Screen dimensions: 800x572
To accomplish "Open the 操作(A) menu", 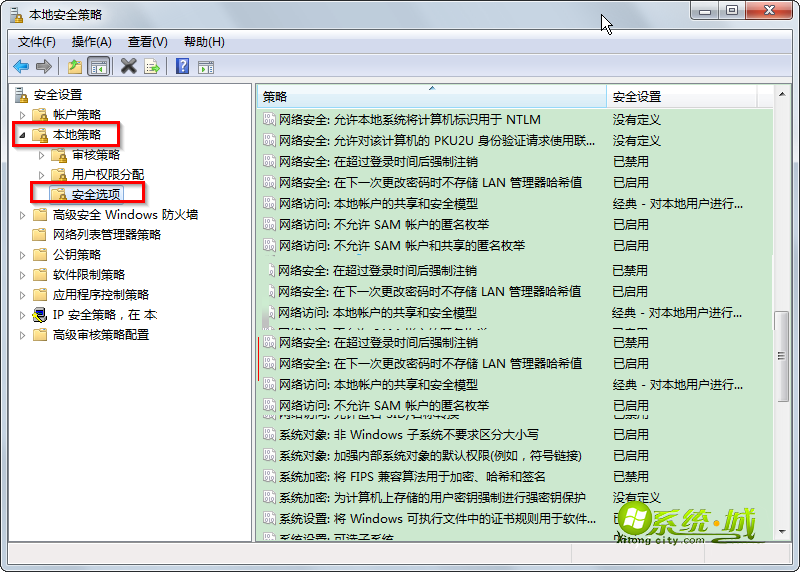I will (x=92, y=42).
